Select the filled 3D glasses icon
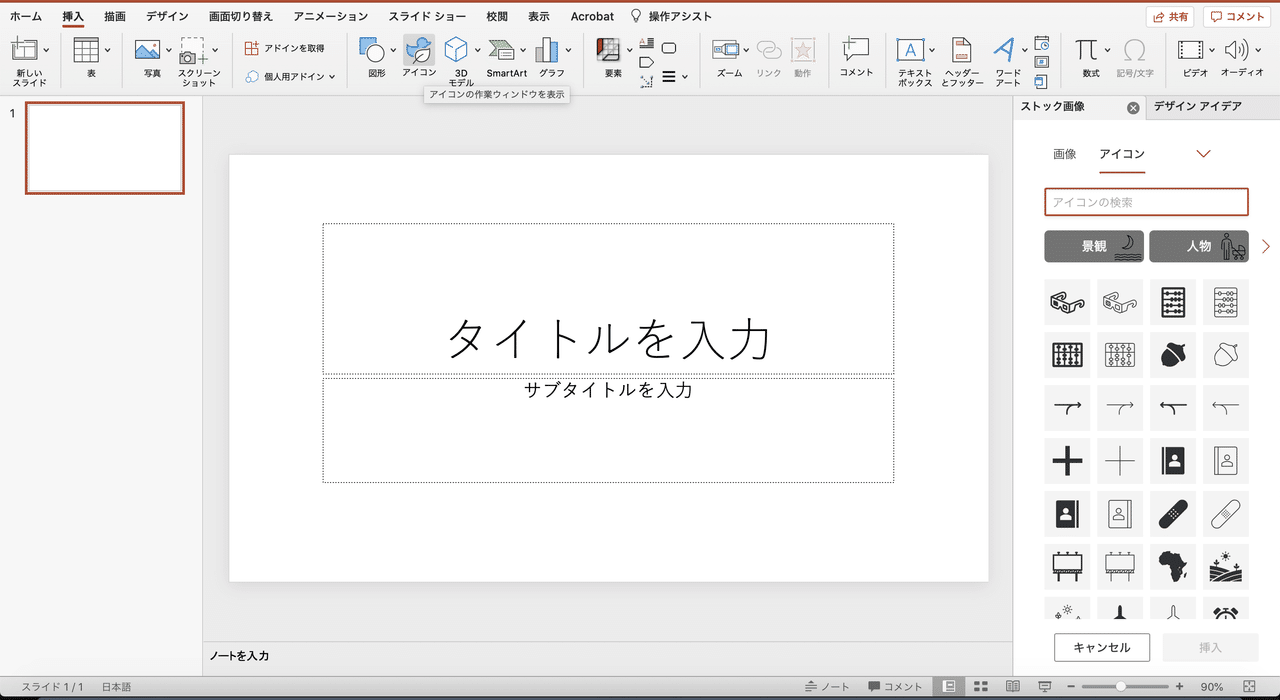This screenshot has width=1280, height=700. (1067, 301)
